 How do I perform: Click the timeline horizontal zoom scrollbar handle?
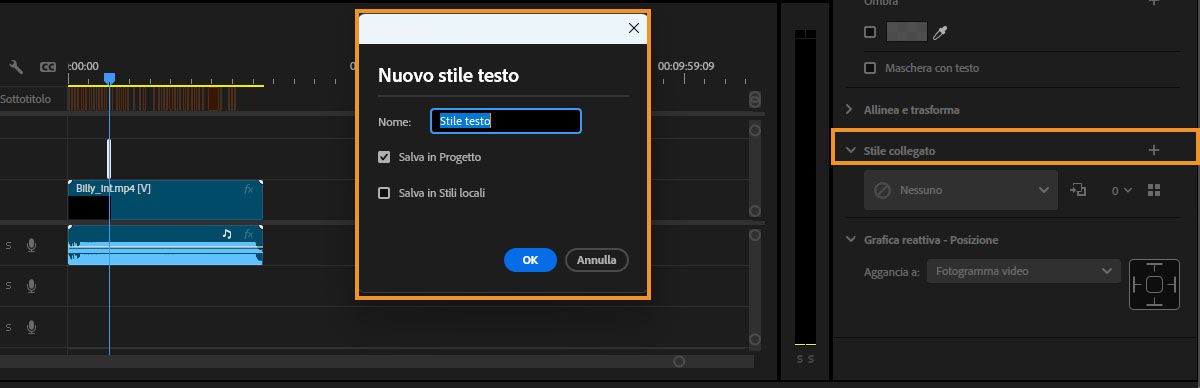click(679, 361)
